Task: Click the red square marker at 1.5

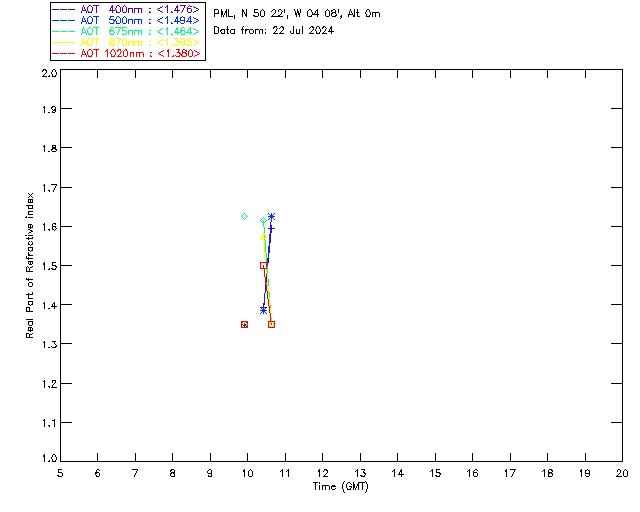Action: pos(263,266)
